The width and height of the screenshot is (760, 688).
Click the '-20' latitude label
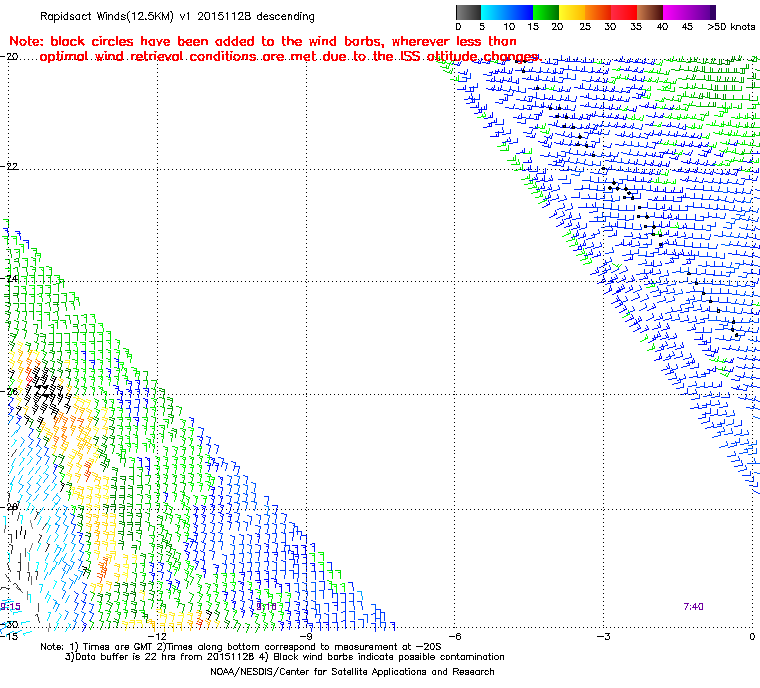(9, 57)
